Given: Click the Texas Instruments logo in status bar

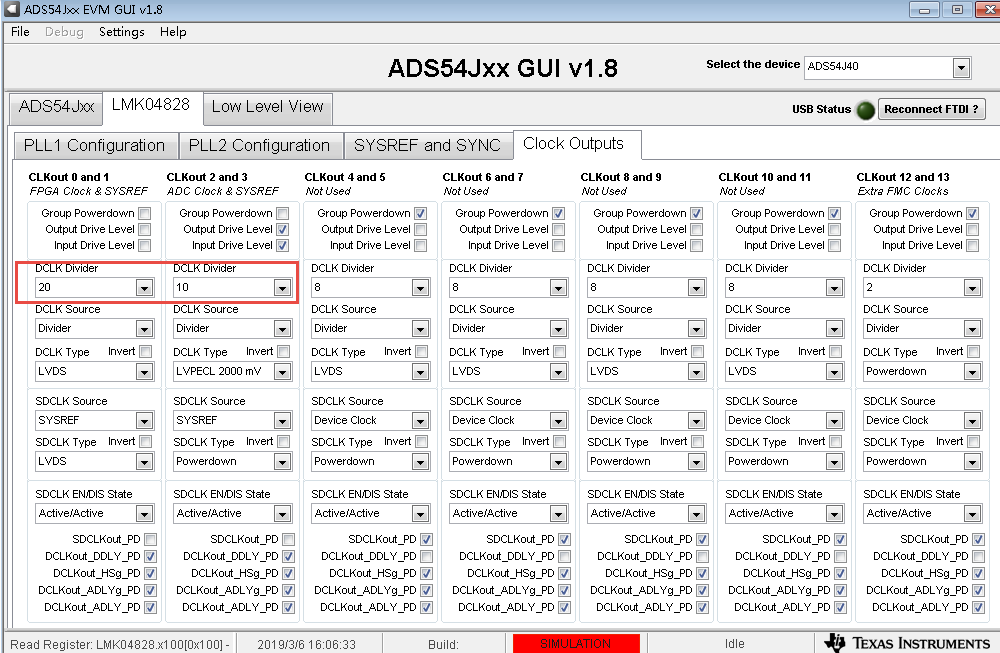Looking at the screenshot, I should point(907,643).
